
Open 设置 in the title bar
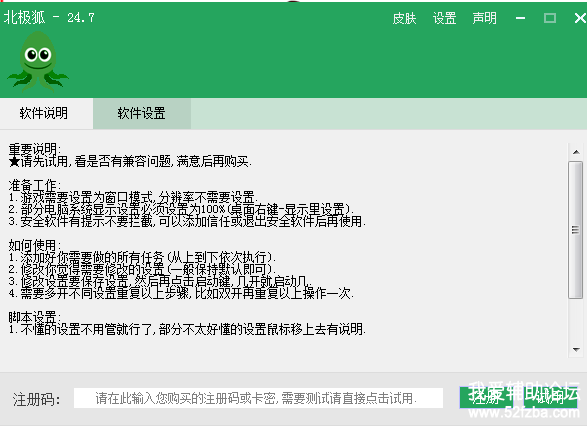tap(444, 18)
